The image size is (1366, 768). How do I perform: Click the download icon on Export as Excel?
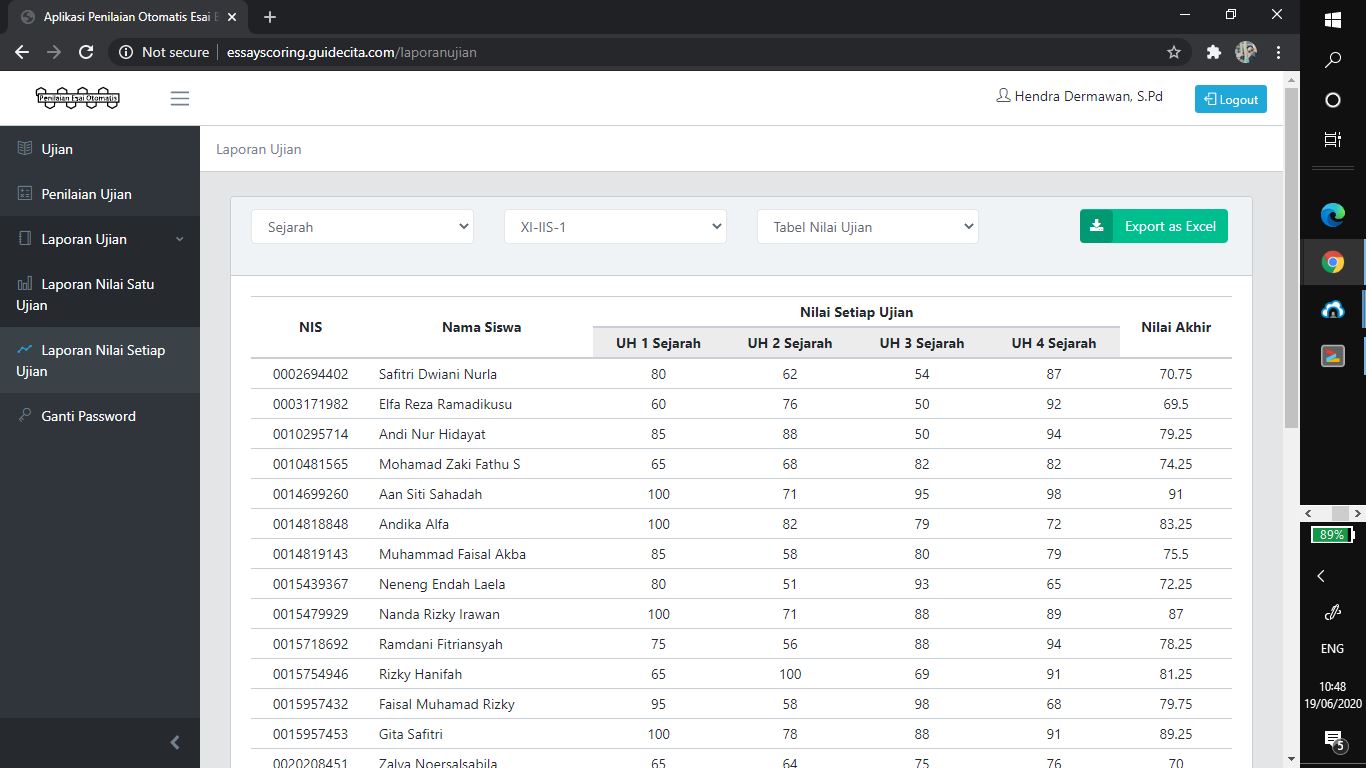tap(1097, 226)
